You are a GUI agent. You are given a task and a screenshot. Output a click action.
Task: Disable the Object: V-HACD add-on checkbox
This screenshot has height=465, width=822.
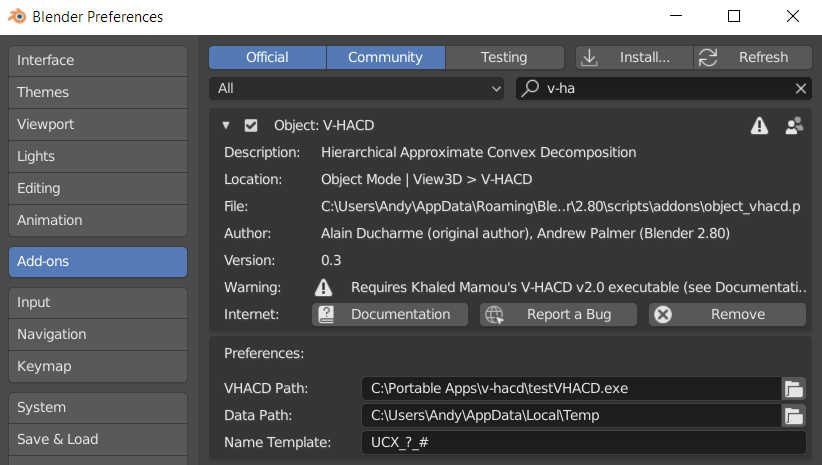pyautogui.click(x=251, y=125)
